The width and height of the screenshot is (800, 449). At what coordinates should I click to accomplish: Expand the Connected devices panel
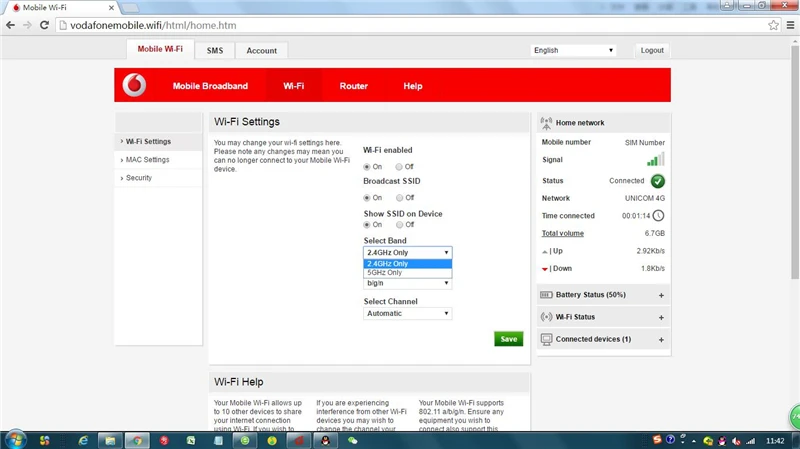tap(661, 340)
